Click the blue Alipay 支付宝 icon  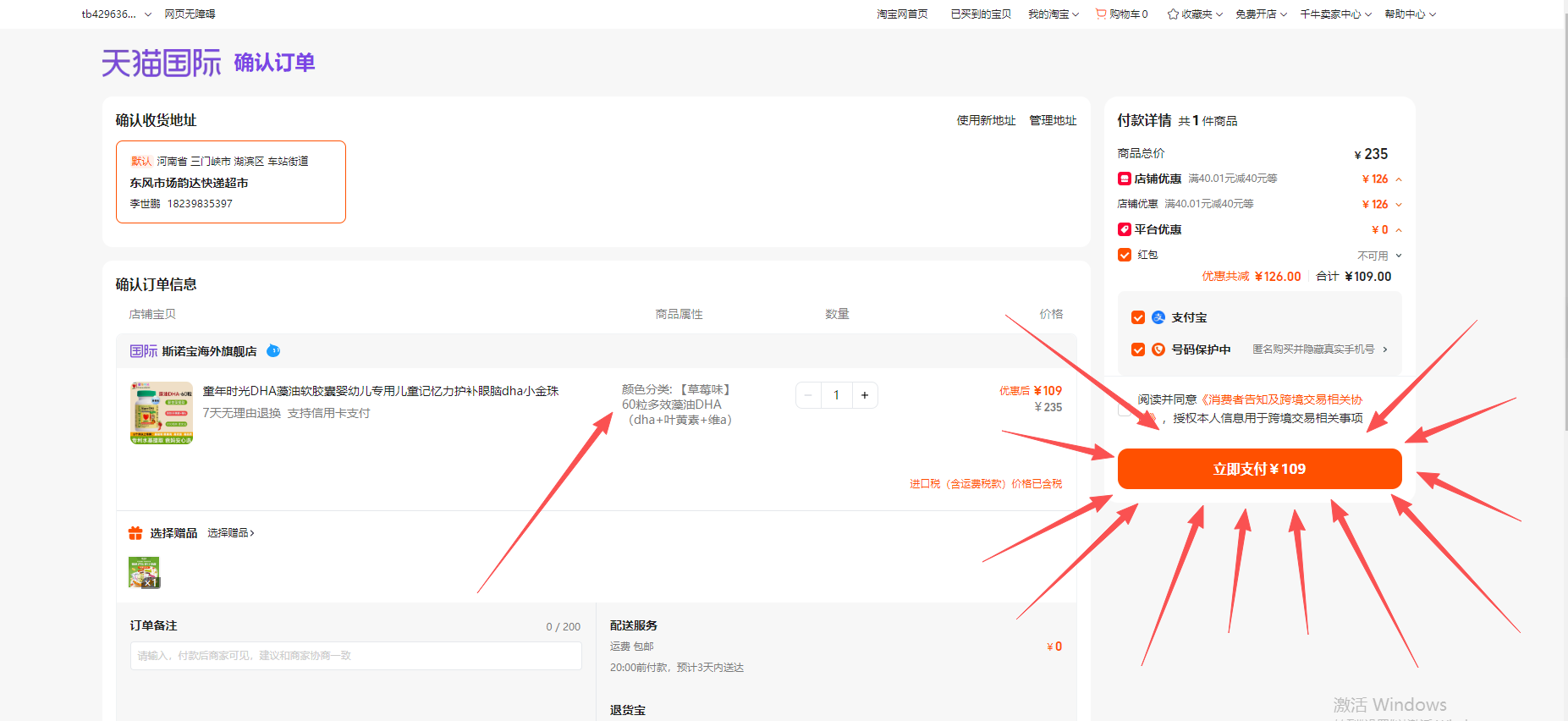click(x=1158, y=317)
